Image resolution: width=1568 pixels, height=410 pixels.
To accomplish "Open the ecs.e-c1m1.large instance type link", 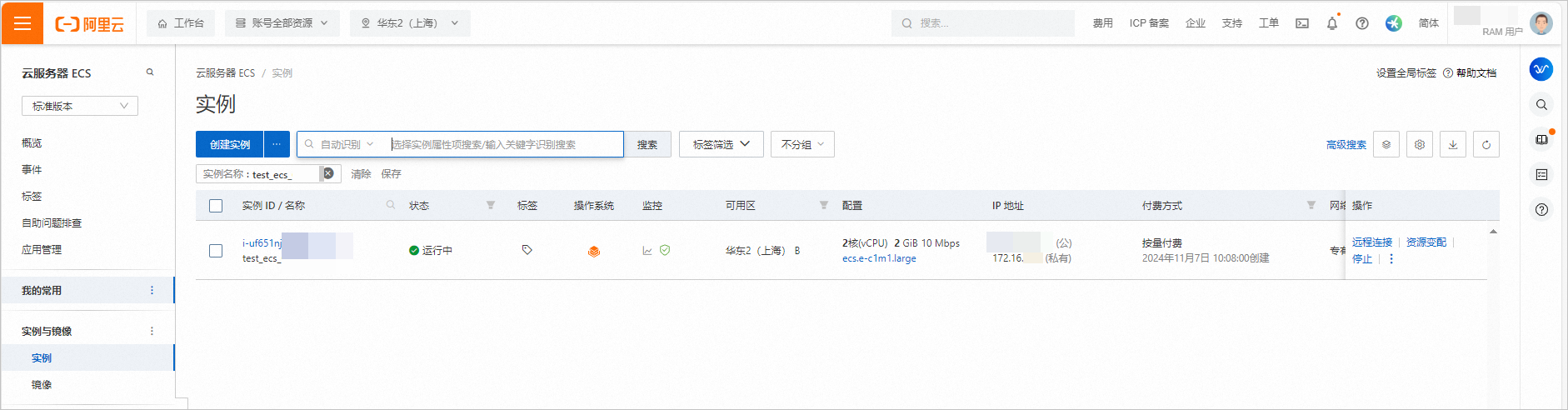I will click(879, 258).
